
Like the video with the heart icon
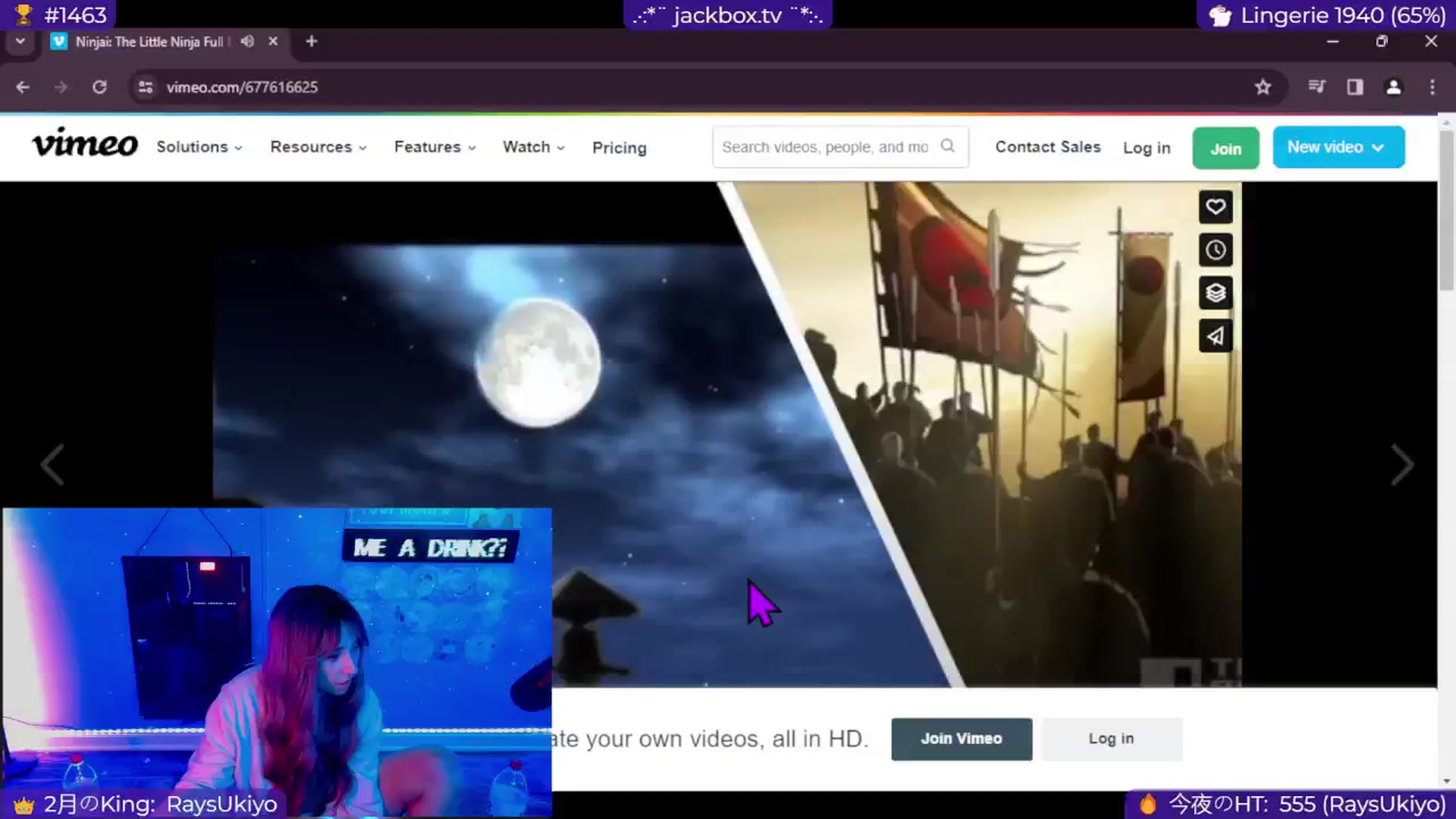[1216, 207]
